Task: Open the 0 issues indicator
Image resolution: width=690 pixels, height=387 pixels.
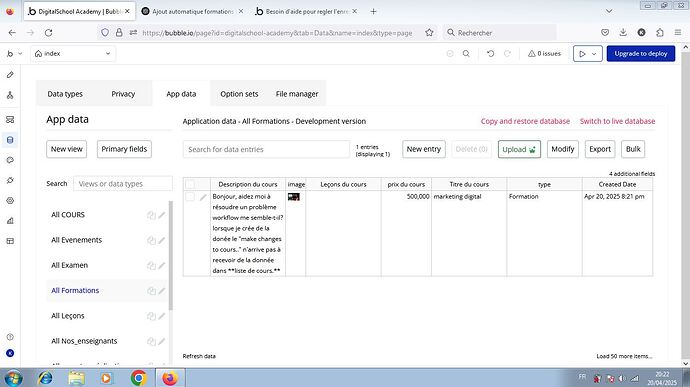Action: 544,54
